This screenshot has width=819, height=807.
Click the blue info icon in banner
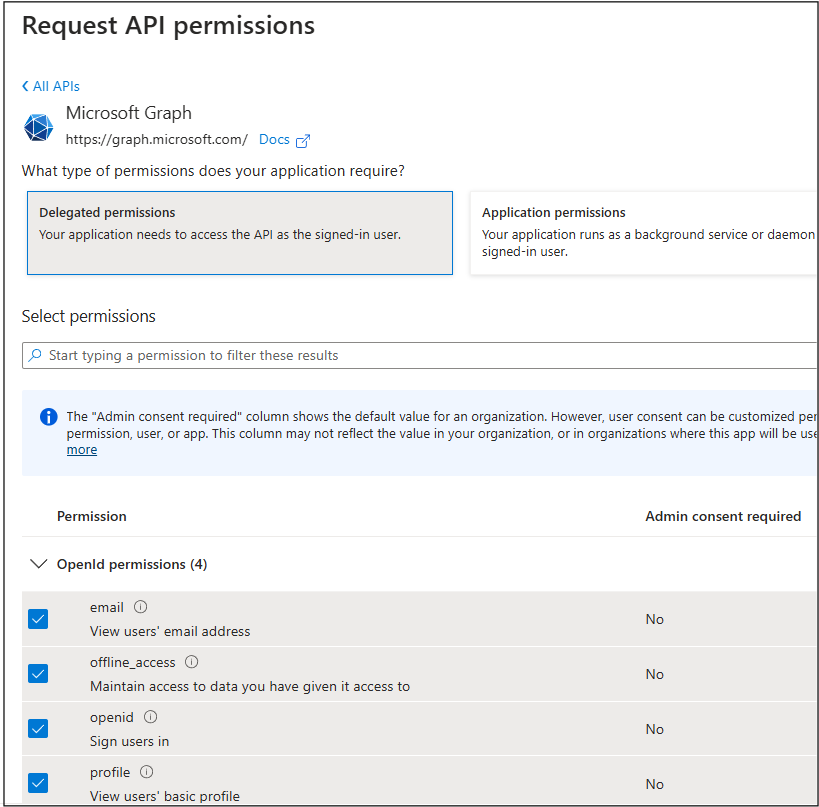click(49, 417)
